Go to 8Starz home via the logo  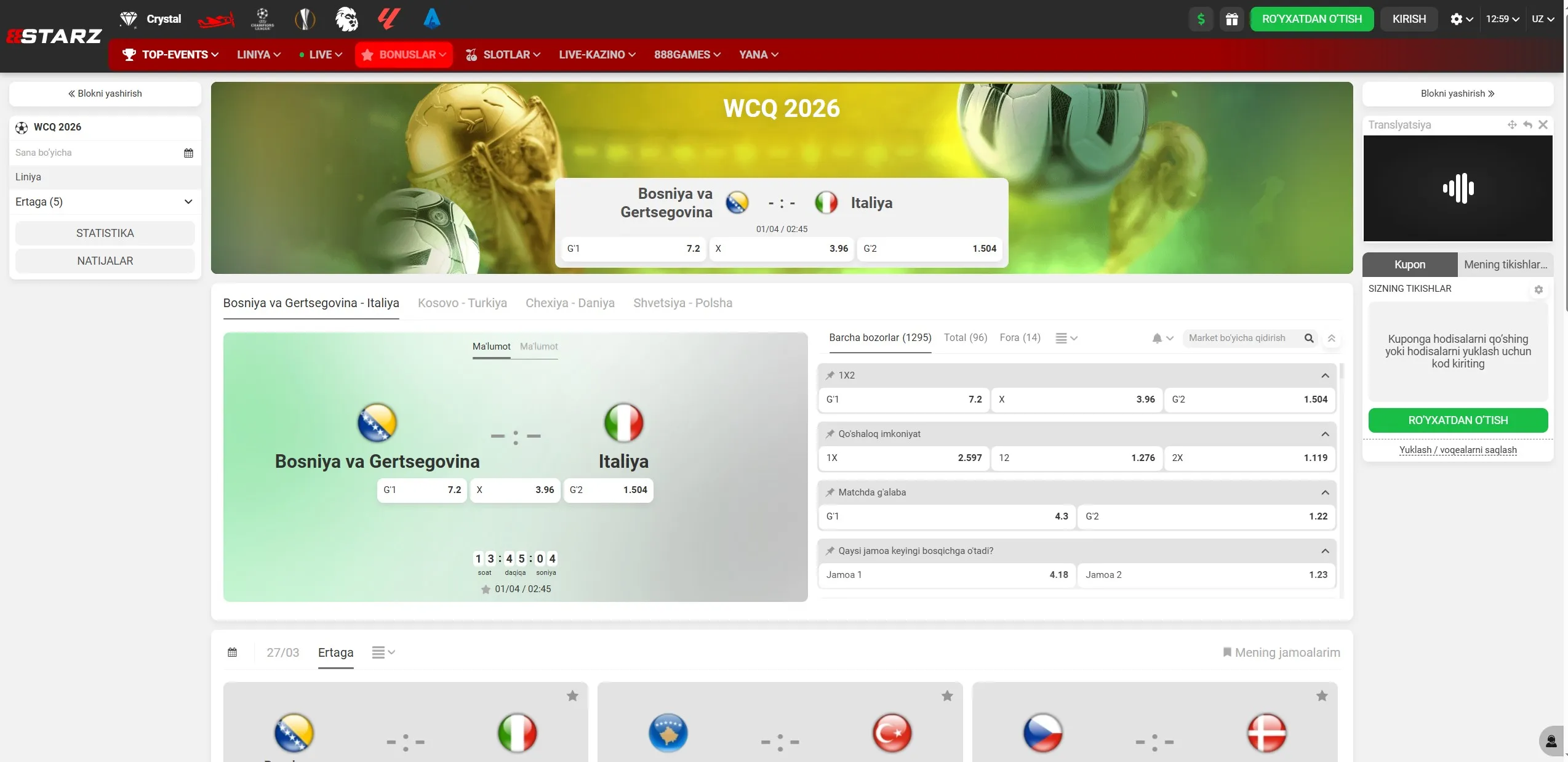point(54,36)
